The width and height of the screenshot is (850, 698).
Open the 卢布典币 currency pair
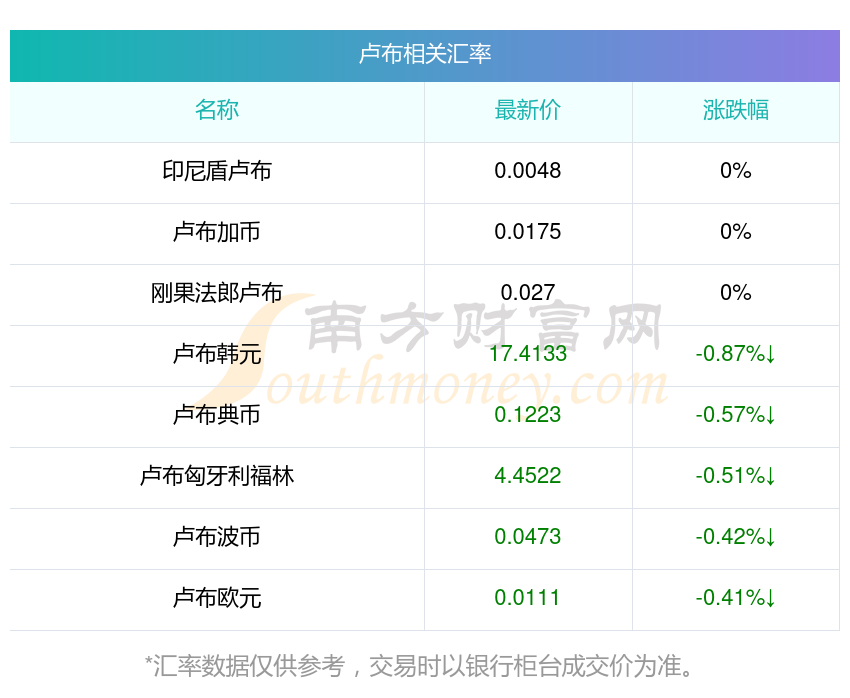pos(217,415)
